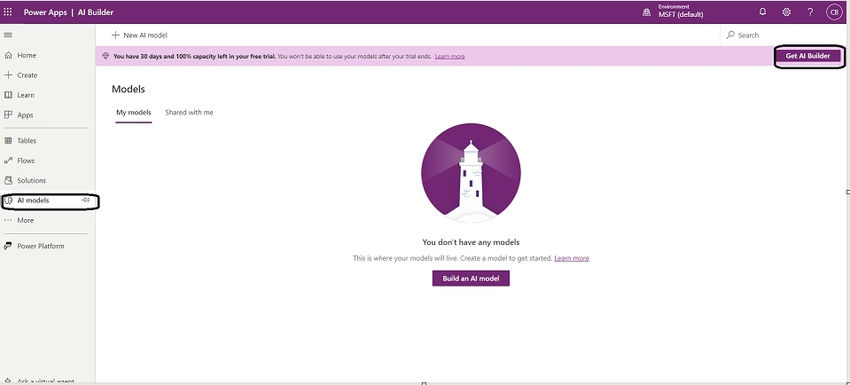Switch to My models tab
Image resolution: width=850 pixels, height=385 pixels.
pos(133,112)
